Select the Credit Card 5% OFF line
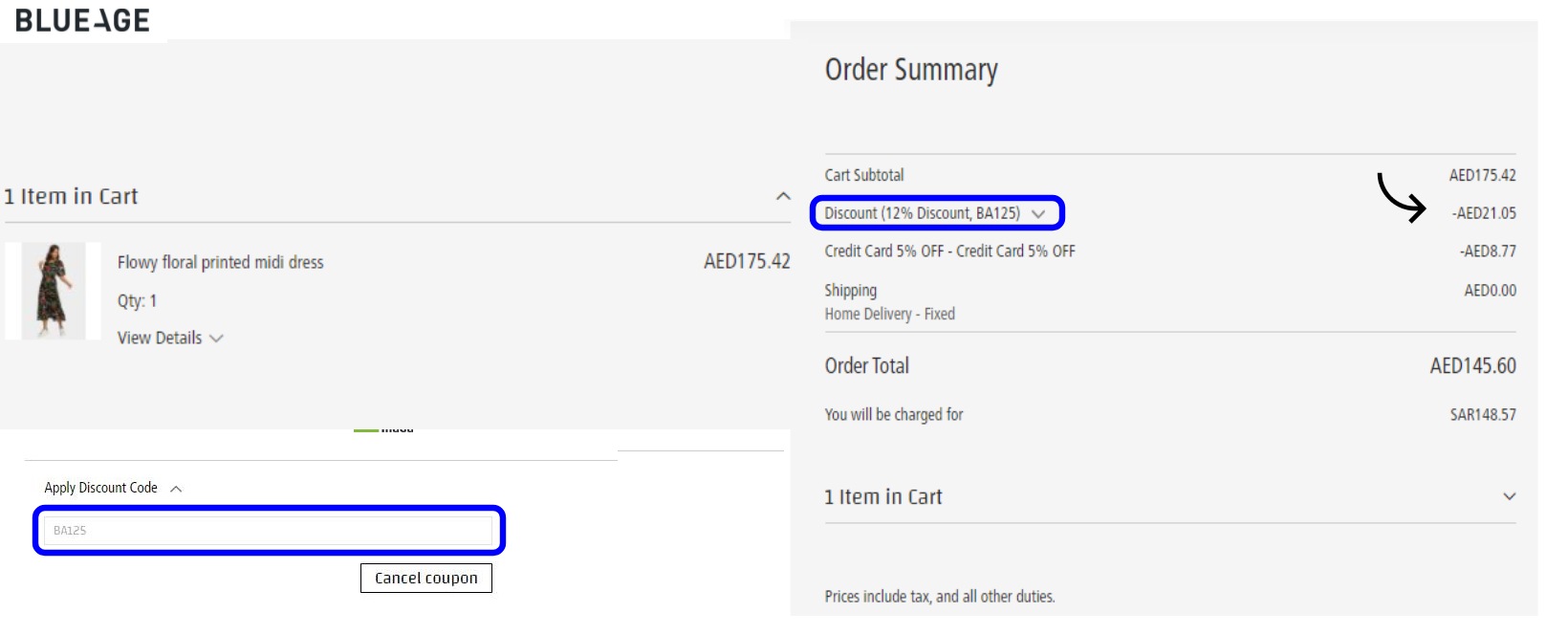 tap(949, 251)
